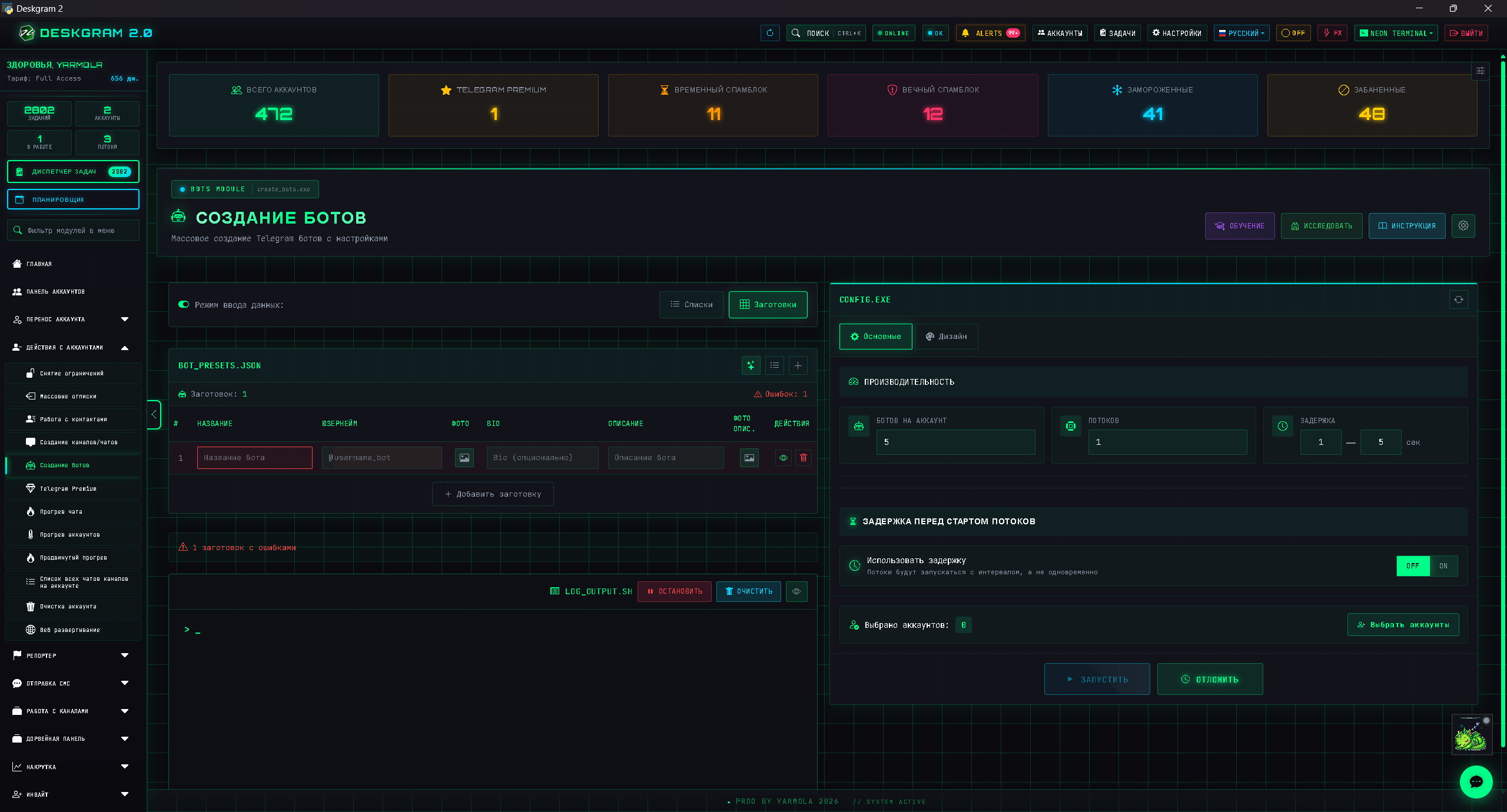Screen dimensions: 1507x812
Task: Click the Выбрать аккаунты button
Action: [1403, 625]
